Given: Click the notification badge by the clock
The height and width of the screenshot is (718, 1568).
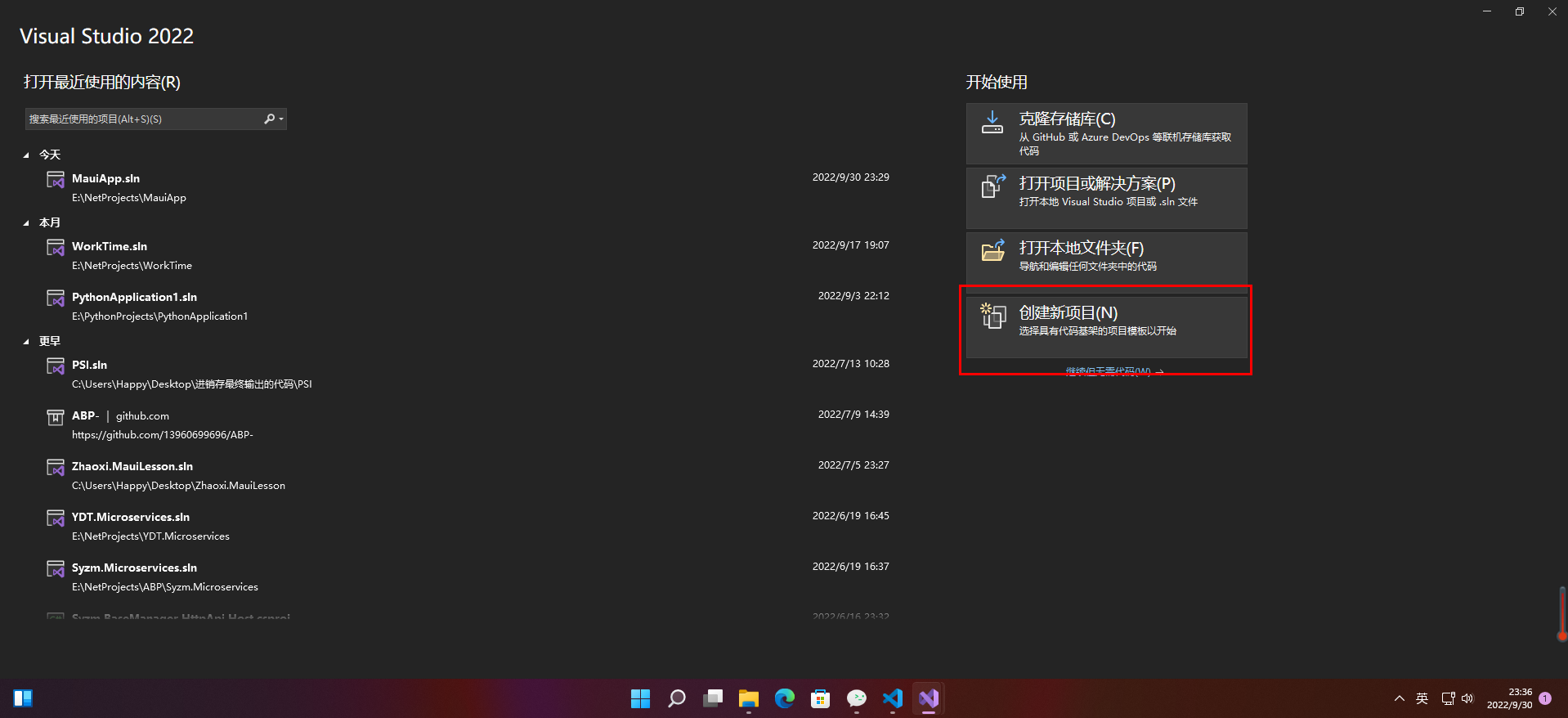Looking at the screenshot, I should [1545, 698].
